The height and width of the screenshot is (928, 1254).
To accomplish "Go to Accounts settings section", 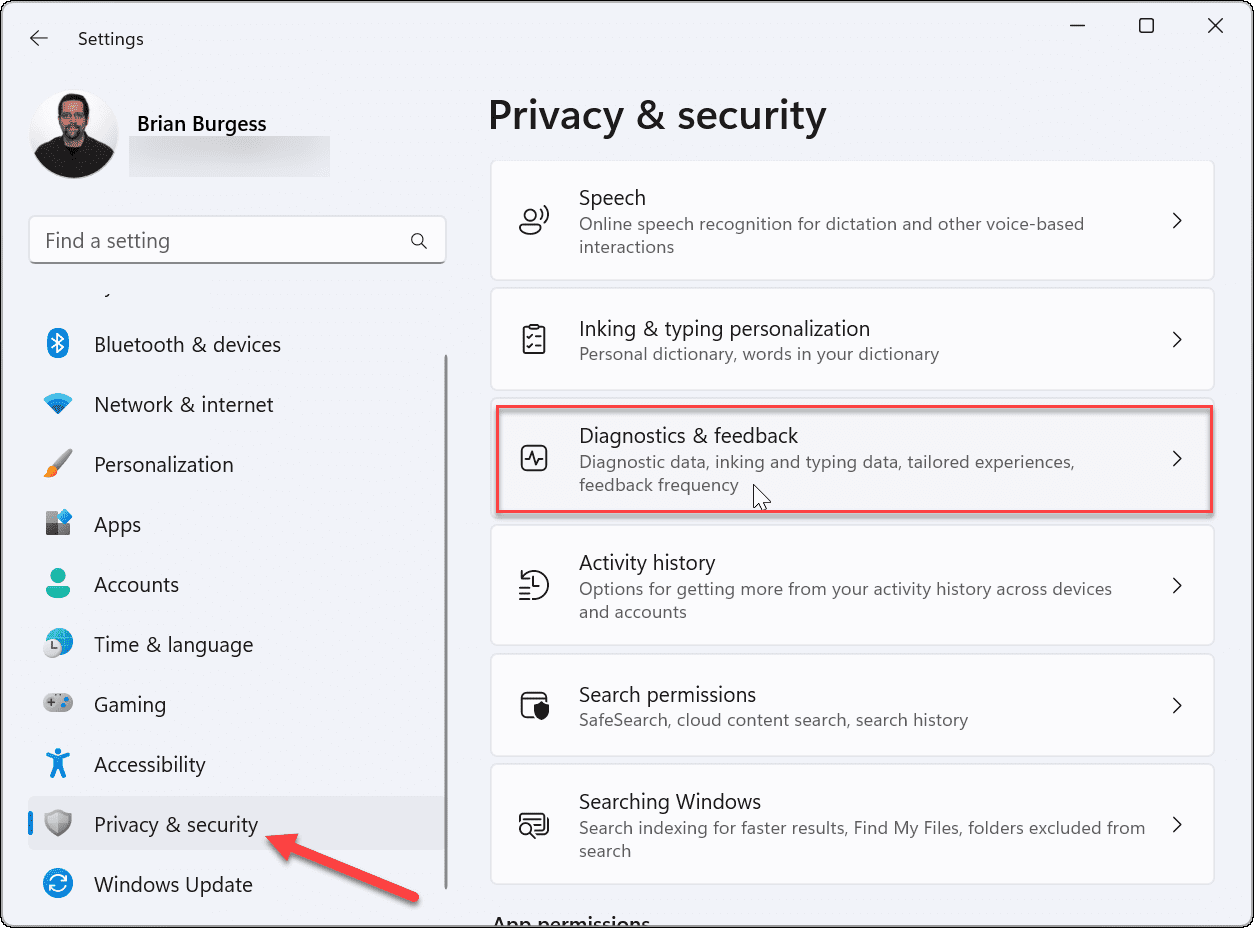I will (x=136, y=584).
